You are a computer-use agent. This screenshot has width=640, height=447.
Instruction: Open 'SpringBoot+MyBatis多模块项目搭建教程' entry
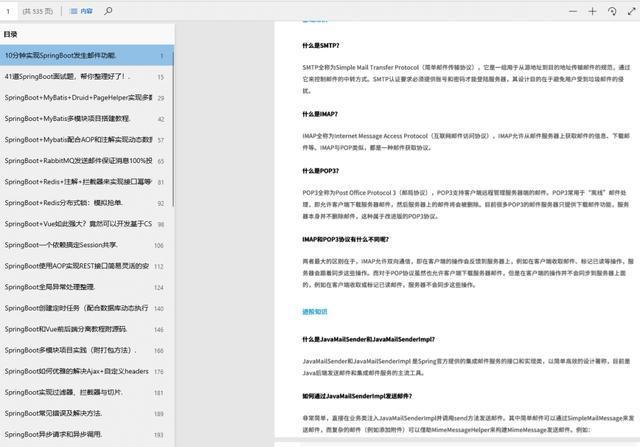pos(87,118)
